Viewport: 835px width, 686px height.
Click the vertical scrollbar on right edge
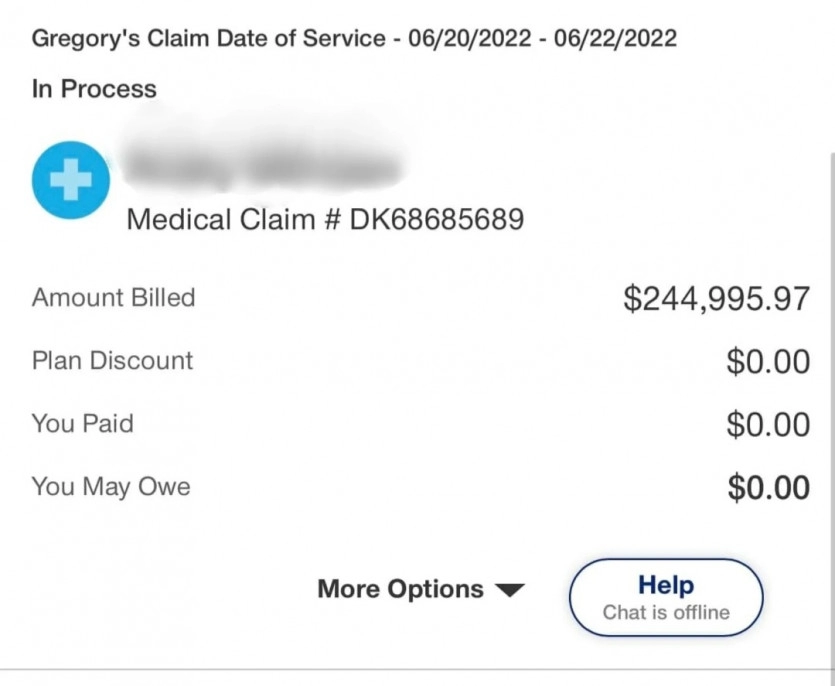tap(832, 410)
